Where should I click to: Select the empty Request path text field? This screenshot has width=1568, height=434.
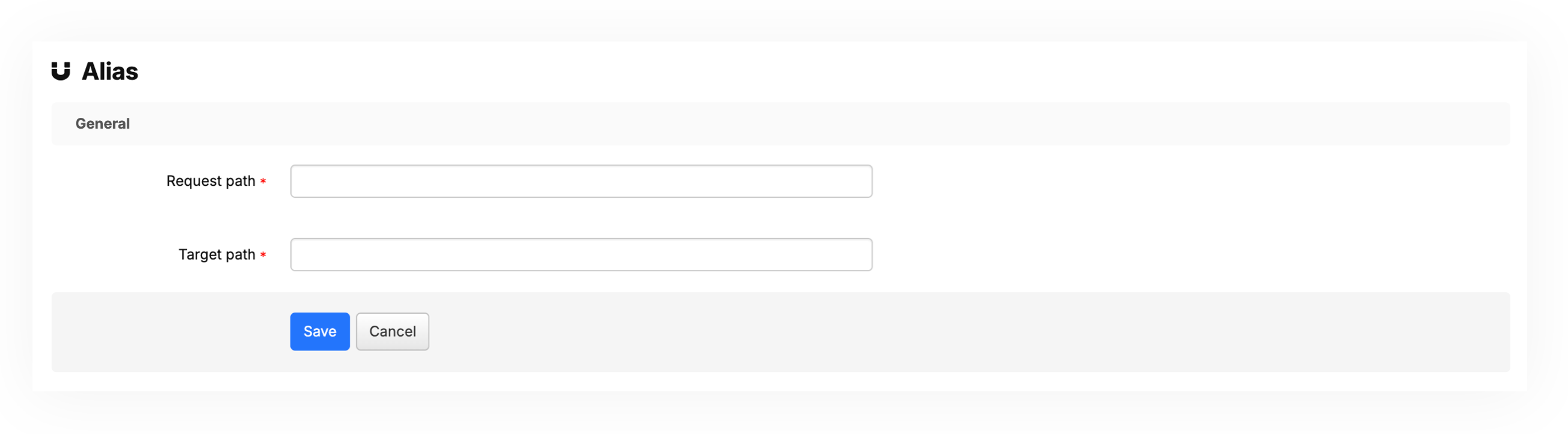click(581, 180)
